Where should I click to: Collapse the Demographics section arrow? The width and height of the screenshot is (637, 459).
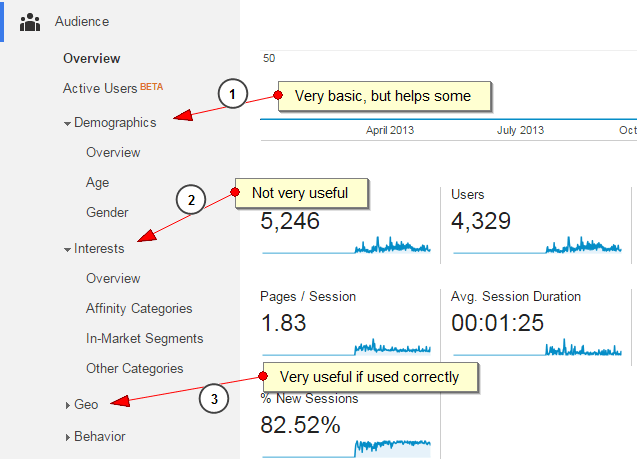[67, 123]
